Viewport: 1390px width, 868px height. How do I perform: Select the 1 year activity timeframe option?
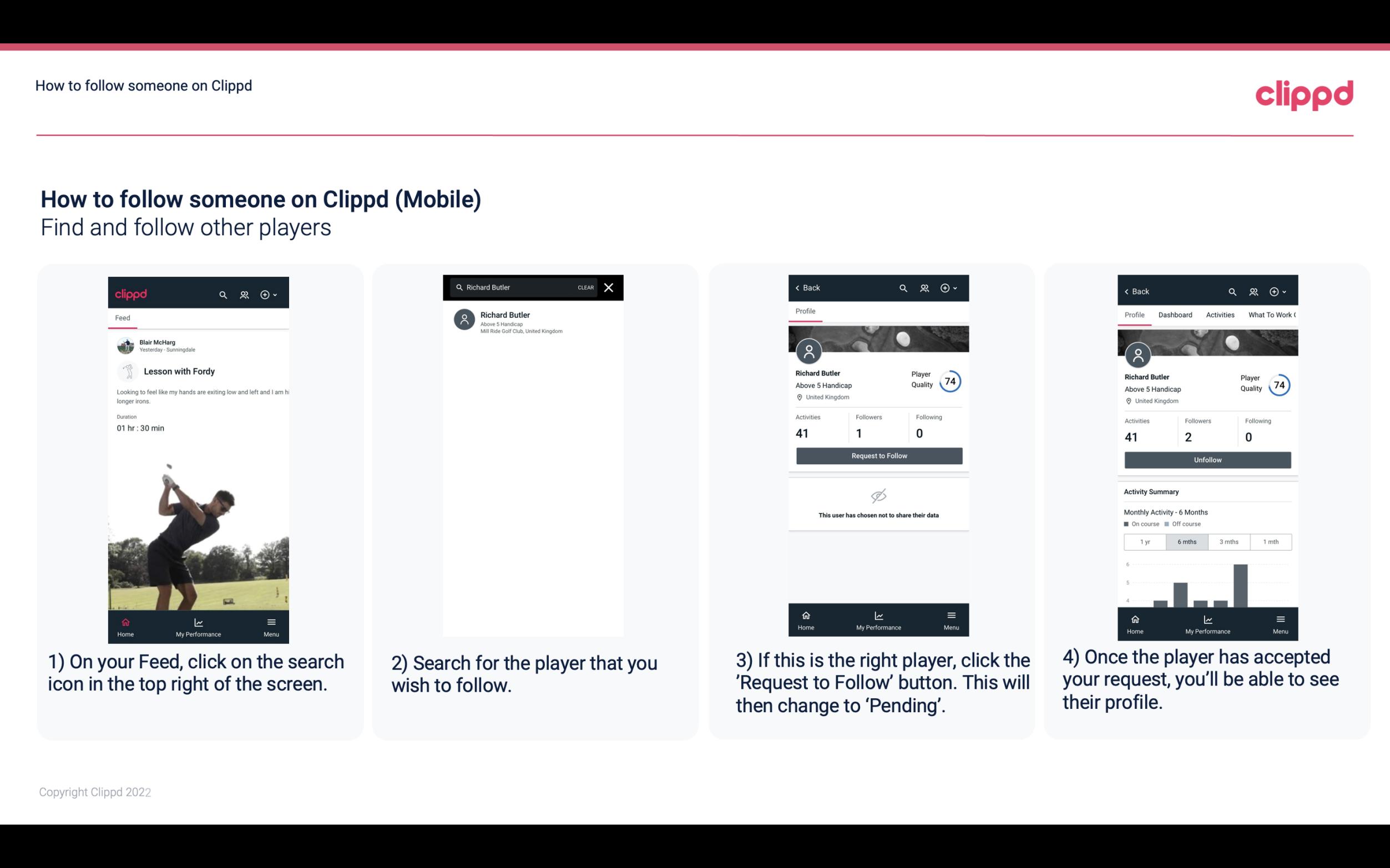point(1145,541)
